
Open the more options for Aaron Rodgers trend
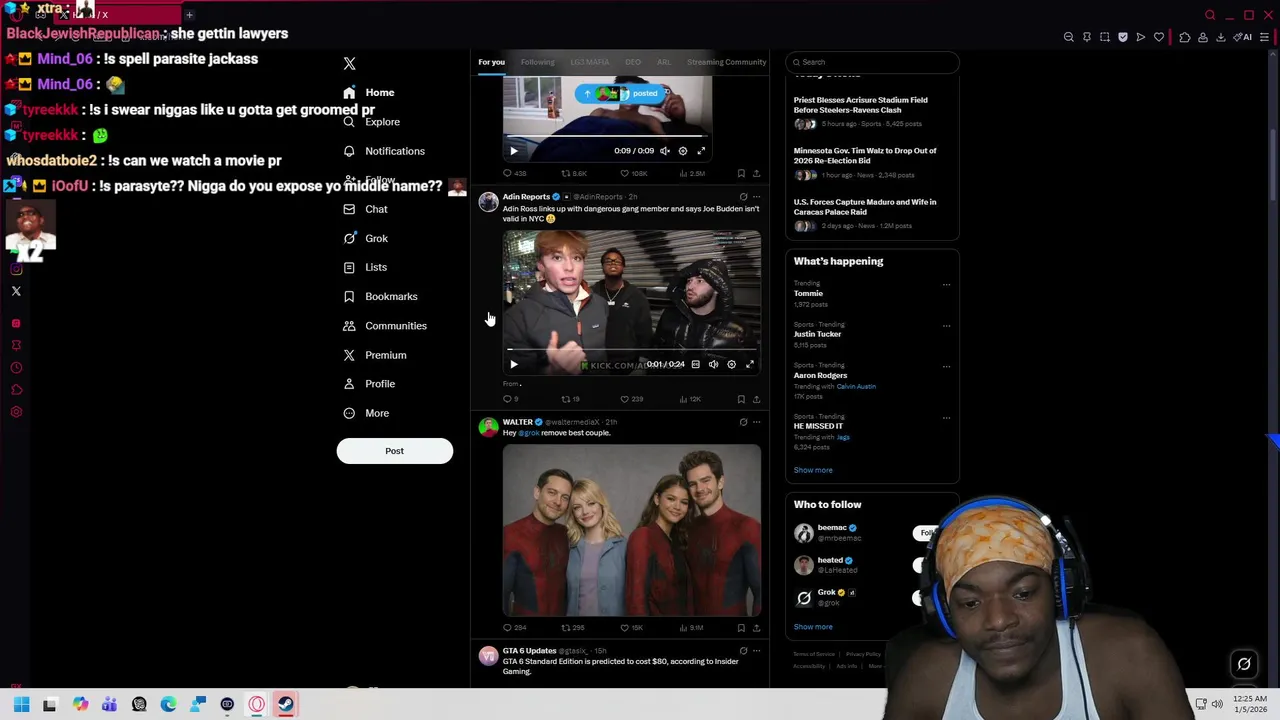[x=946, y=366]
